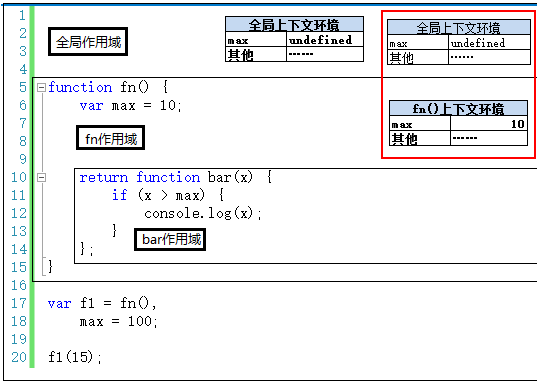This screenshot has width=537, height=382.
Task: Click the f1(15); call
Action: (75, 357)
